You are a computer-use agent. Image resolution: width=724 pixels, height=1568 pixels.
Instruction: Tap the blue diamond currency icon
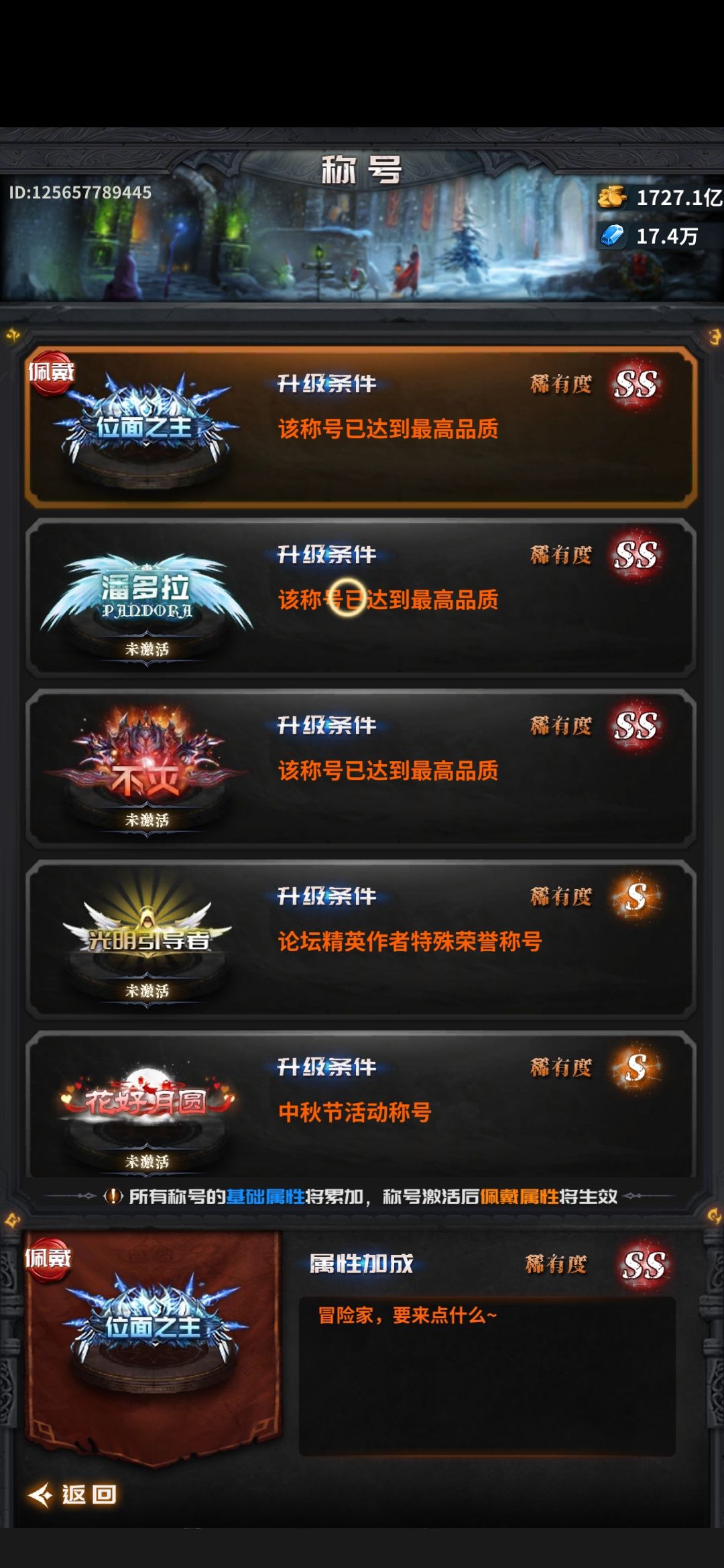tap(612, 235)
